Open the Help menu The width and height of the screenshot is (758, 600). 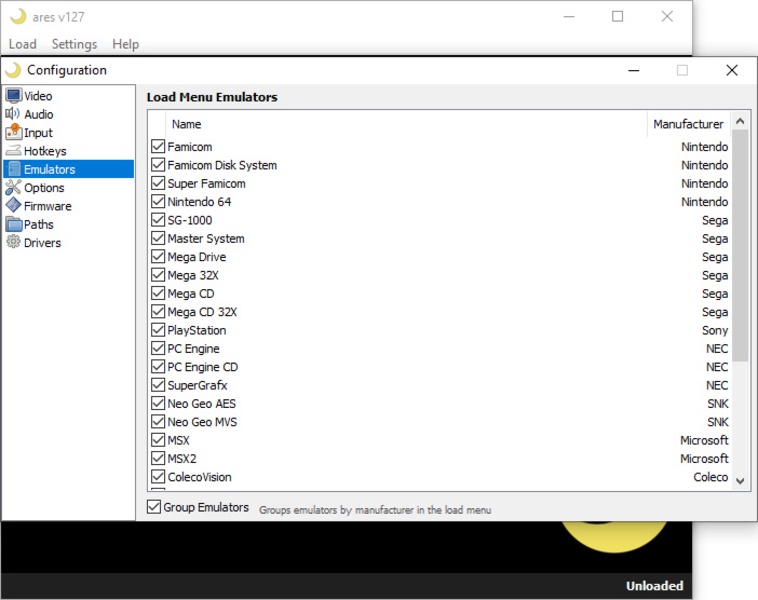[125, 44]
